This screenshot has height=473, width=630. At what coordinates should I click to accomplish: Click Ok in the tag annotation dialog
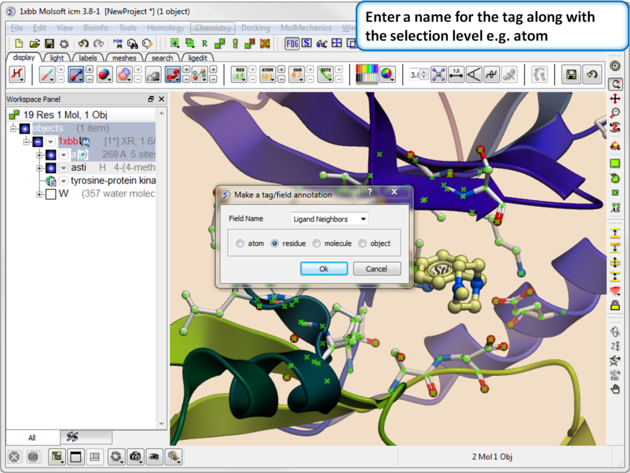pos(323,268)
